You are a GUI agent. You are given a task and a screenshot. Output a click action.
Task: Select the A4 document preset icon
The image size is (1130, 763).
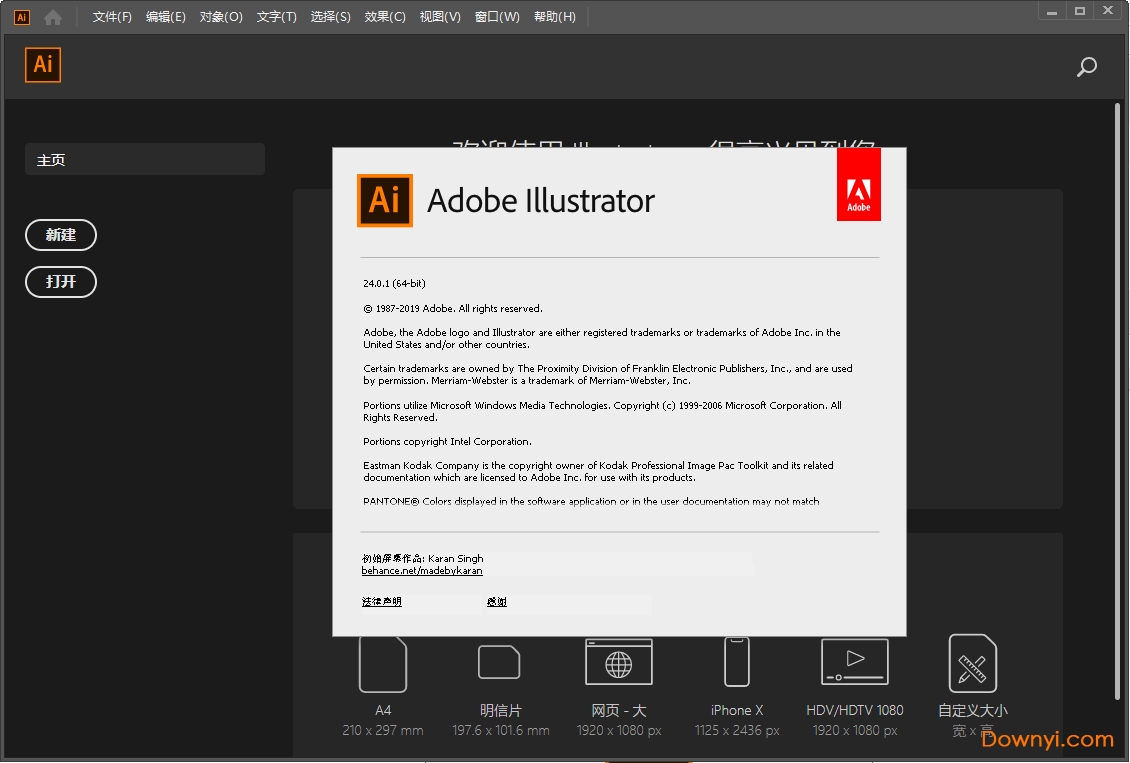tap(383, 664)
